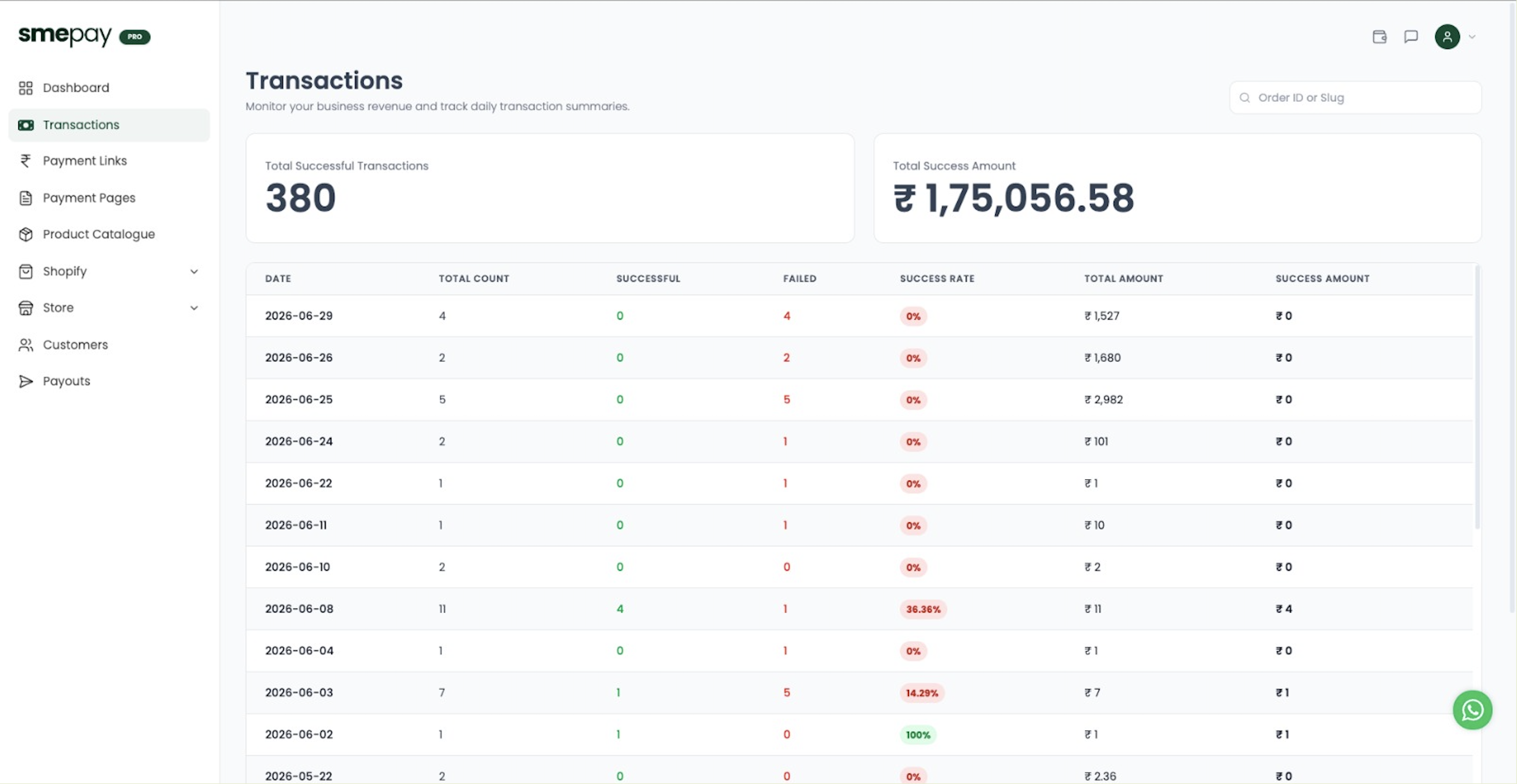Click the ₹ 2,982 total amount

[x=1103, y=400]
